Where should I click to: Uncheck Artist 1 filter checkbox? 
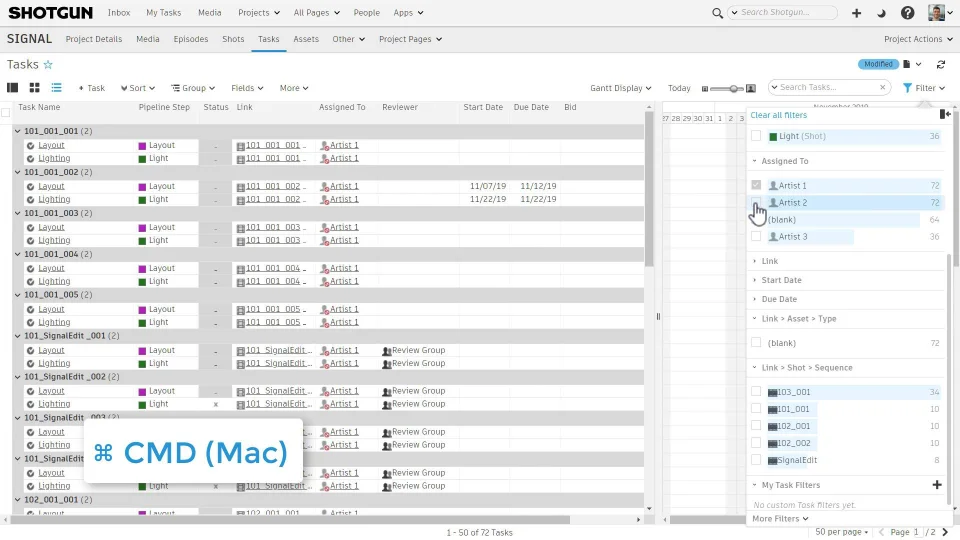(x=756, y=185)
